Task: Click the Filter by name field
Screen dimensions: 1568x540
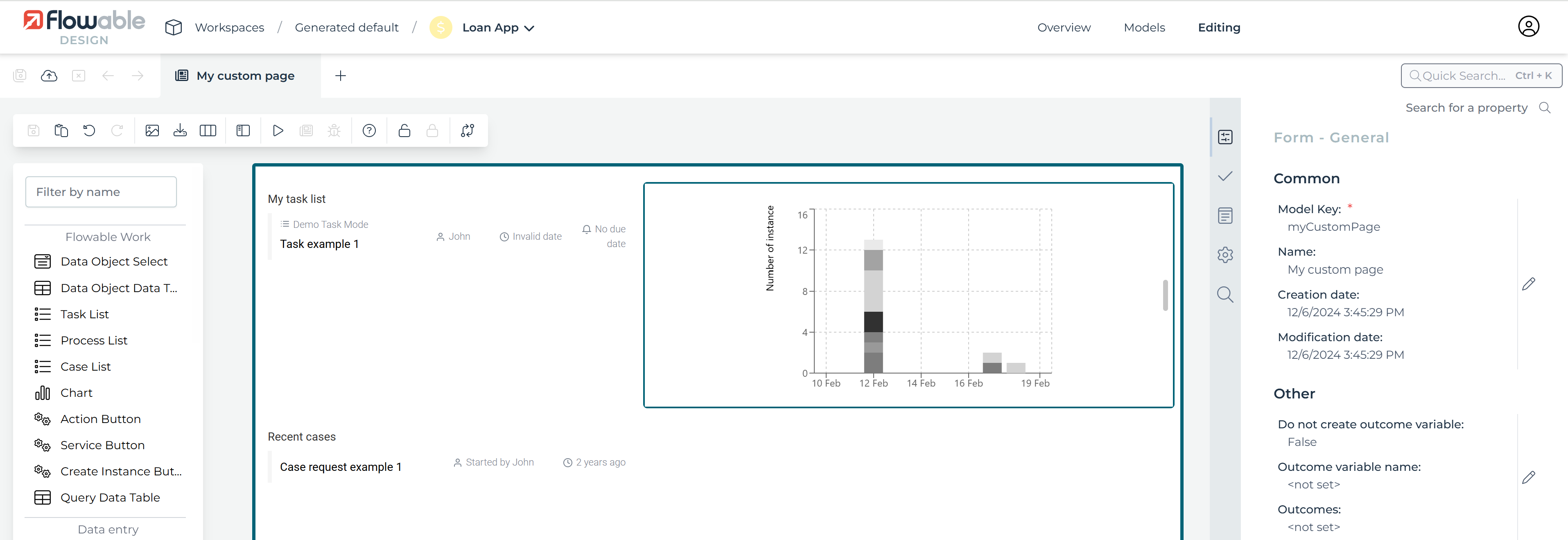Action: 101,191
